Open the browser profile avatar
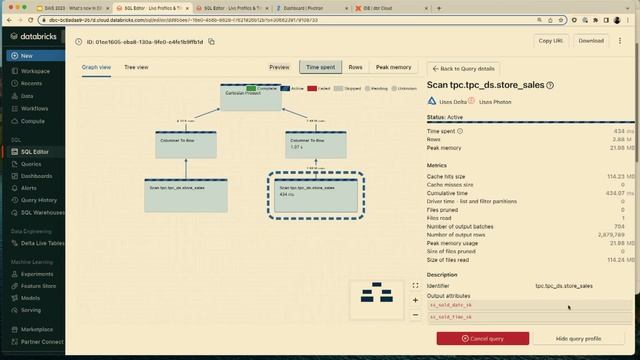The width and height of the screenshot is (640, 360). coord(617,20)
